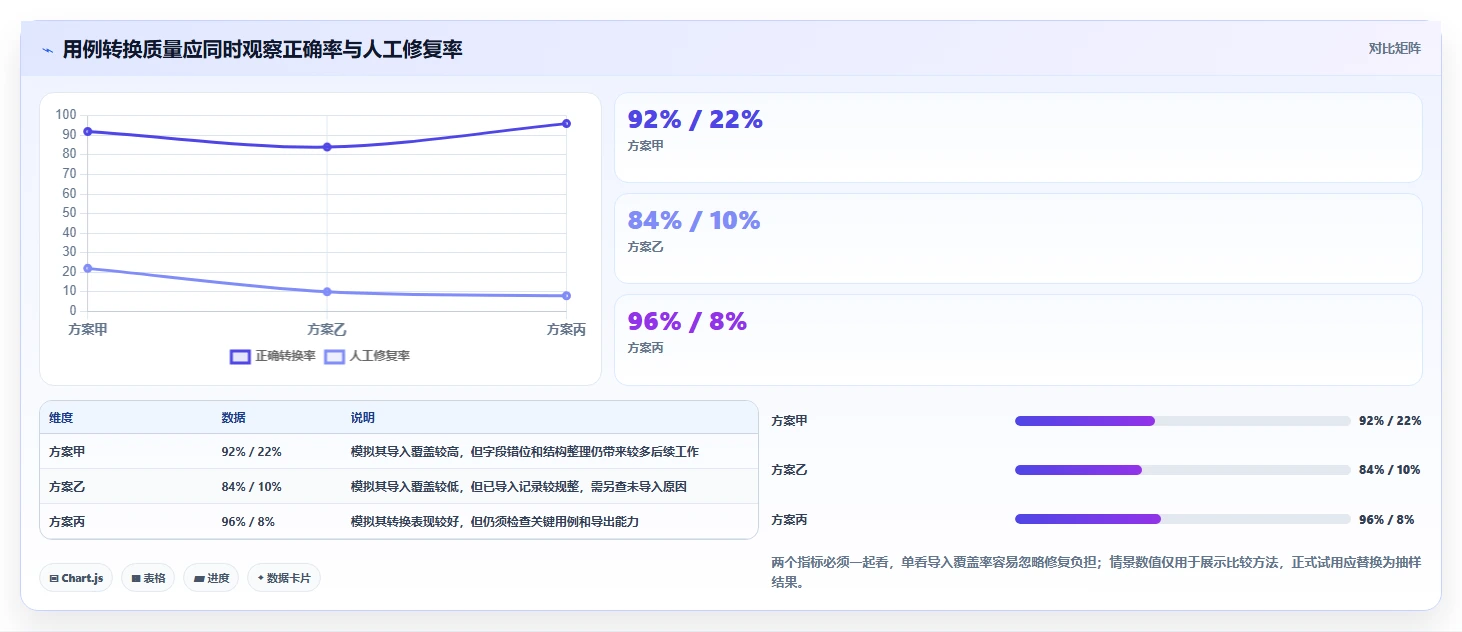Click the 92% / 22% value right of progress bar
The image size is (1462, 632).
coord(1390,421)
